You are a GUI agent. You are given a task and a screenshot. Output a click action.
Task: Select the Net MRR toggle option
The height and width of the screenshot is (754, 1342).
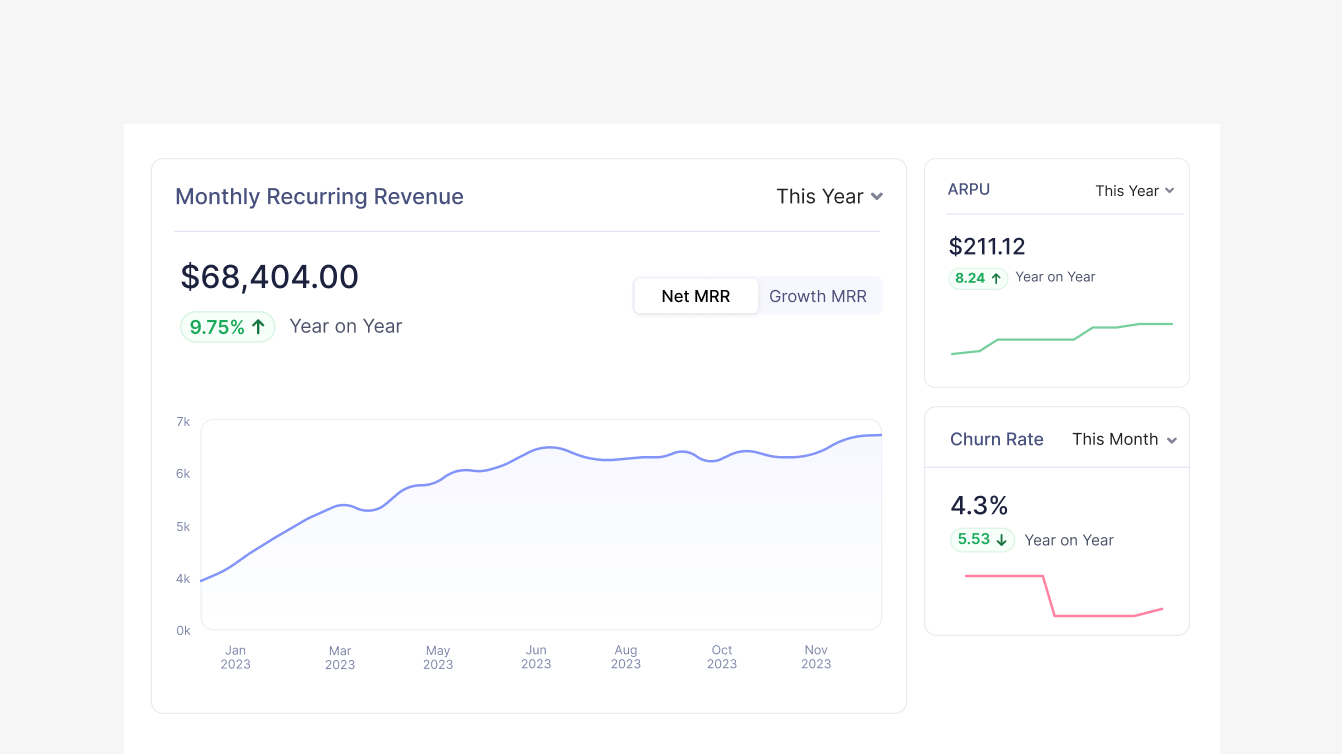695,295
